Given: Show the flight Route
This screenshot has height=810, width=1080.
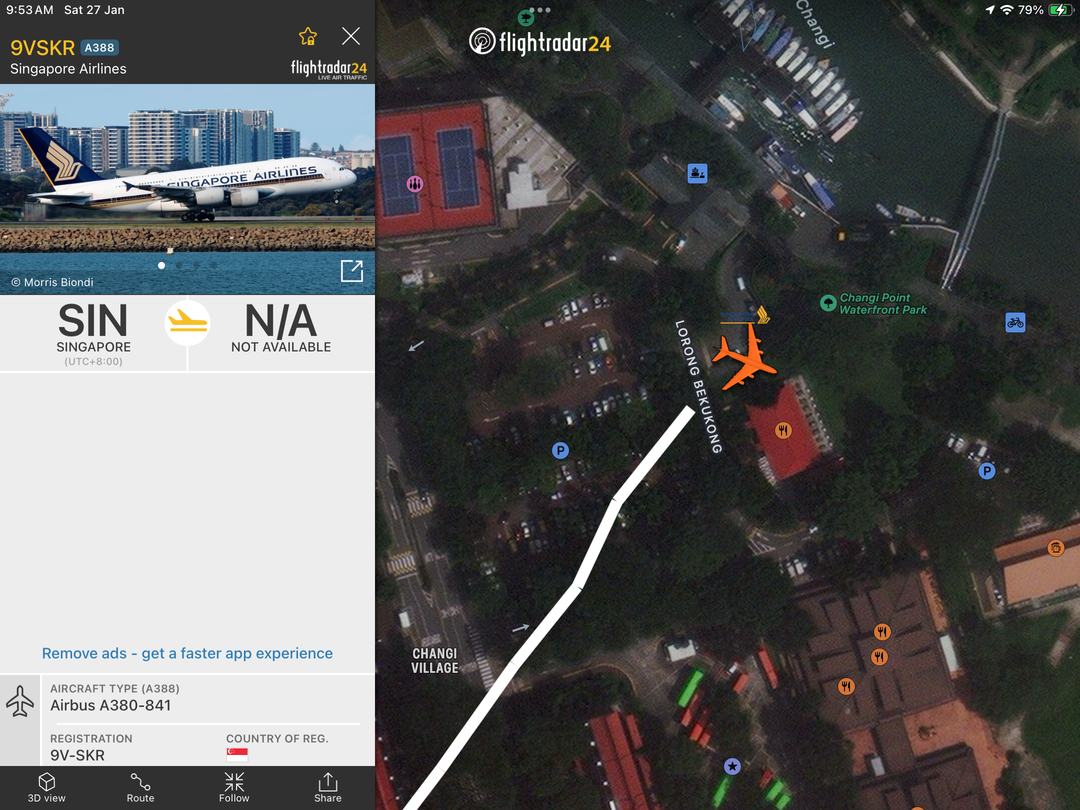Looking at the screenshot, I should [x=141, y=787].
